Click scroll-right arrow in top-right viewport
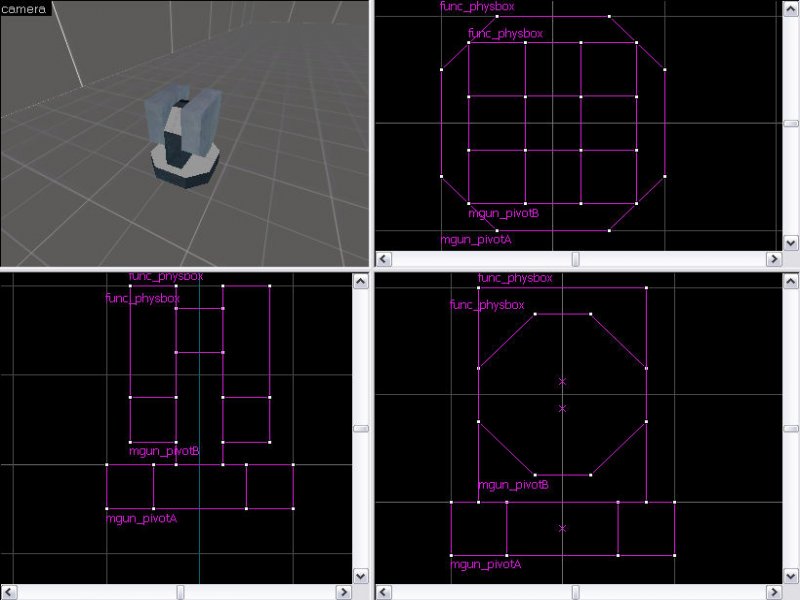 pos(773,259)
